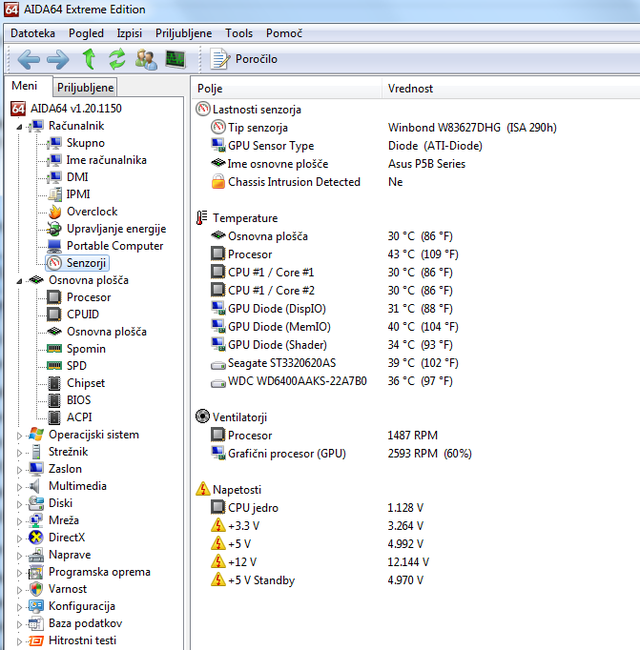Image resolution: width=640 pixels, height=650 pixels.
Task: Collapse the Računalnik tree node
Action: [19, 126]
